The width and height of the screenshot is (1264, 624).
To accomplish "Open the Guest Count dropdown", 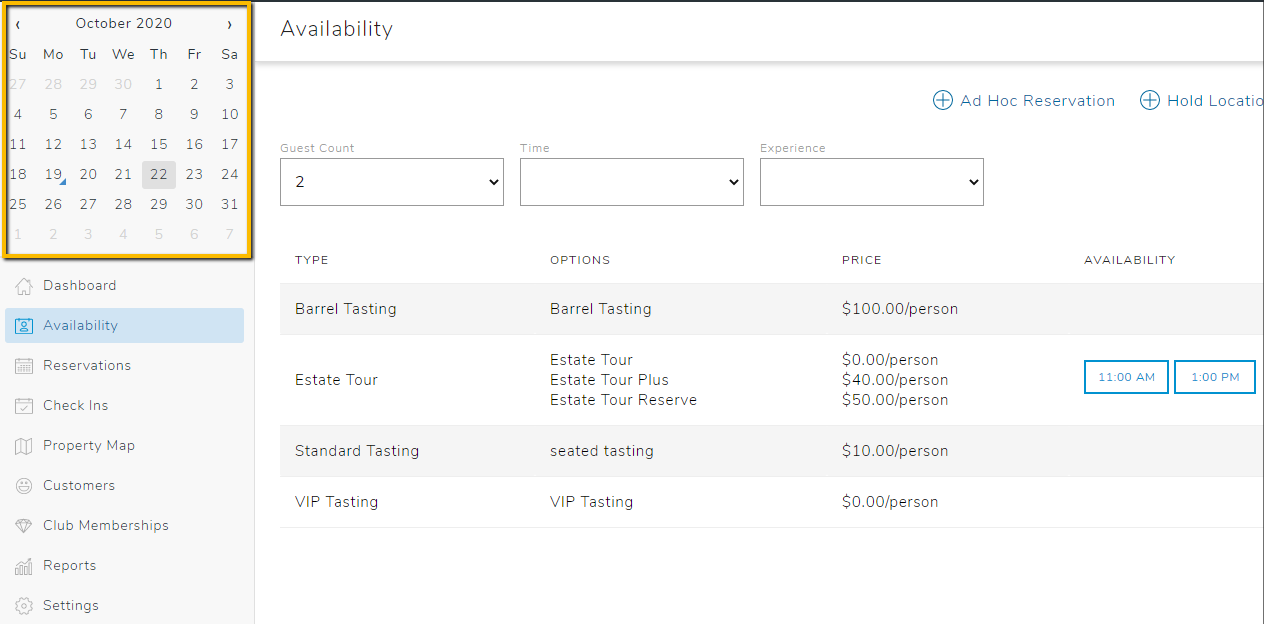I will [x=391, y=182].
